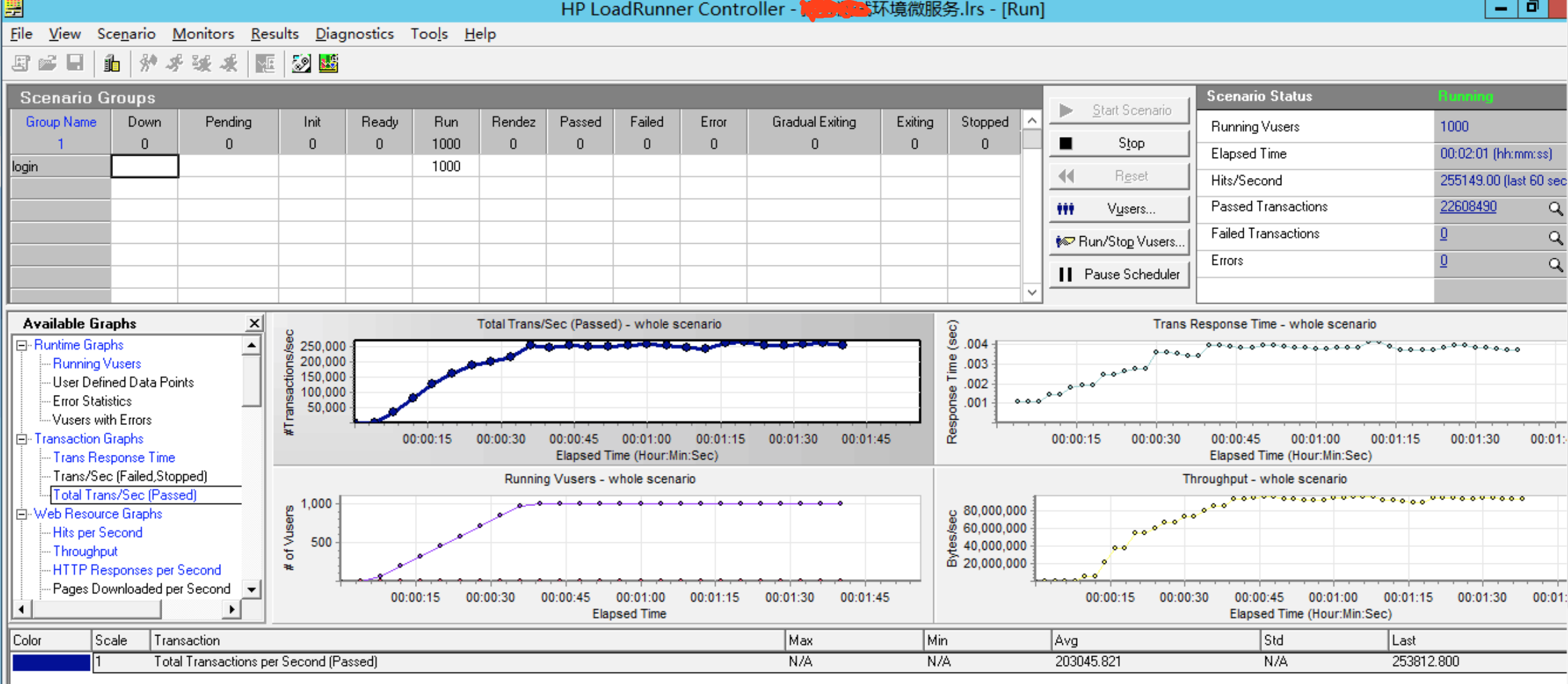Select Trans Response Time tree item
Viewport: 1568px width, 684px height.
pos(114,457)
